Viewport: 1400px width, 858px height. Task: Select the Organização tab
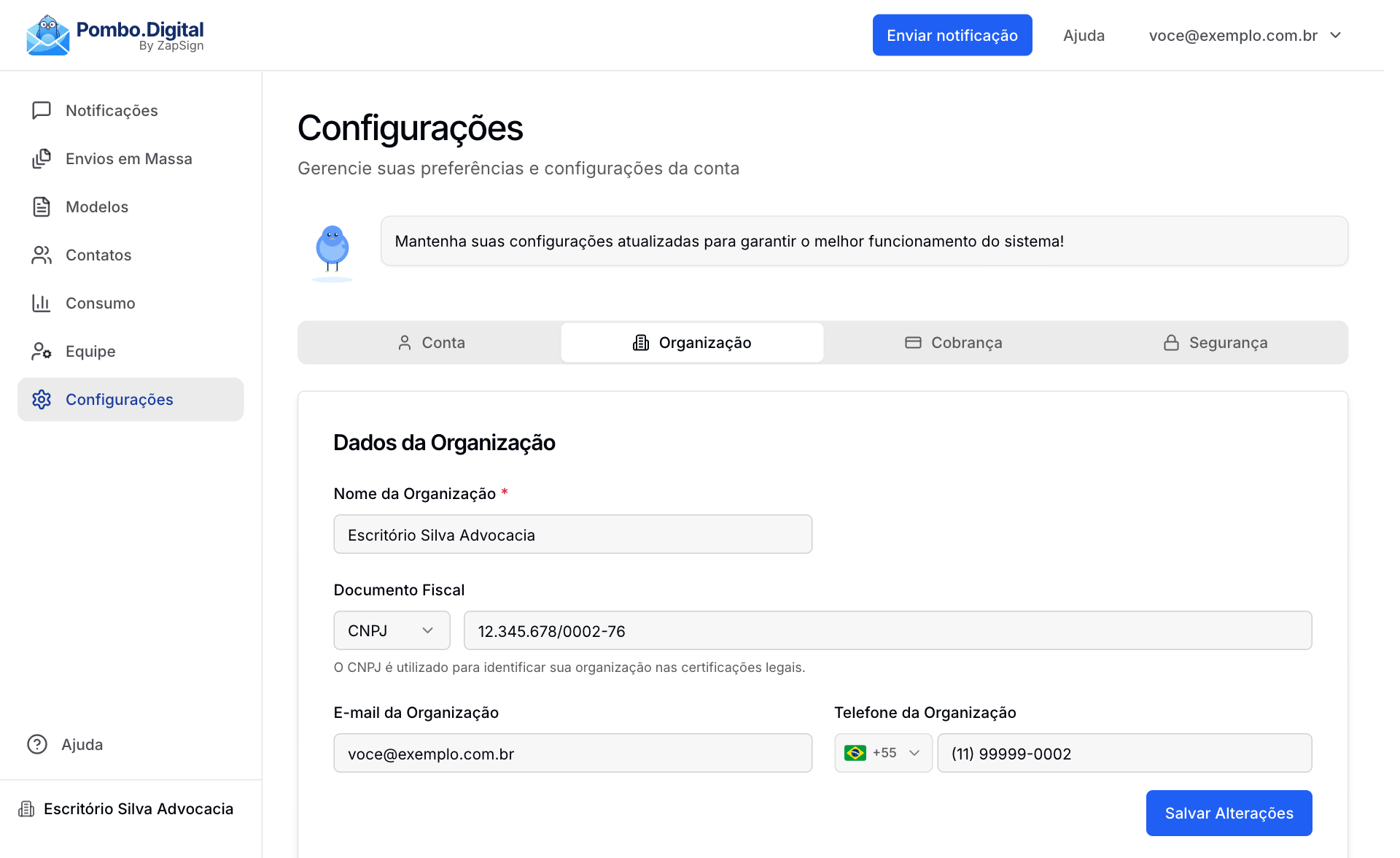pyautogui.click(x=692, y=342)
